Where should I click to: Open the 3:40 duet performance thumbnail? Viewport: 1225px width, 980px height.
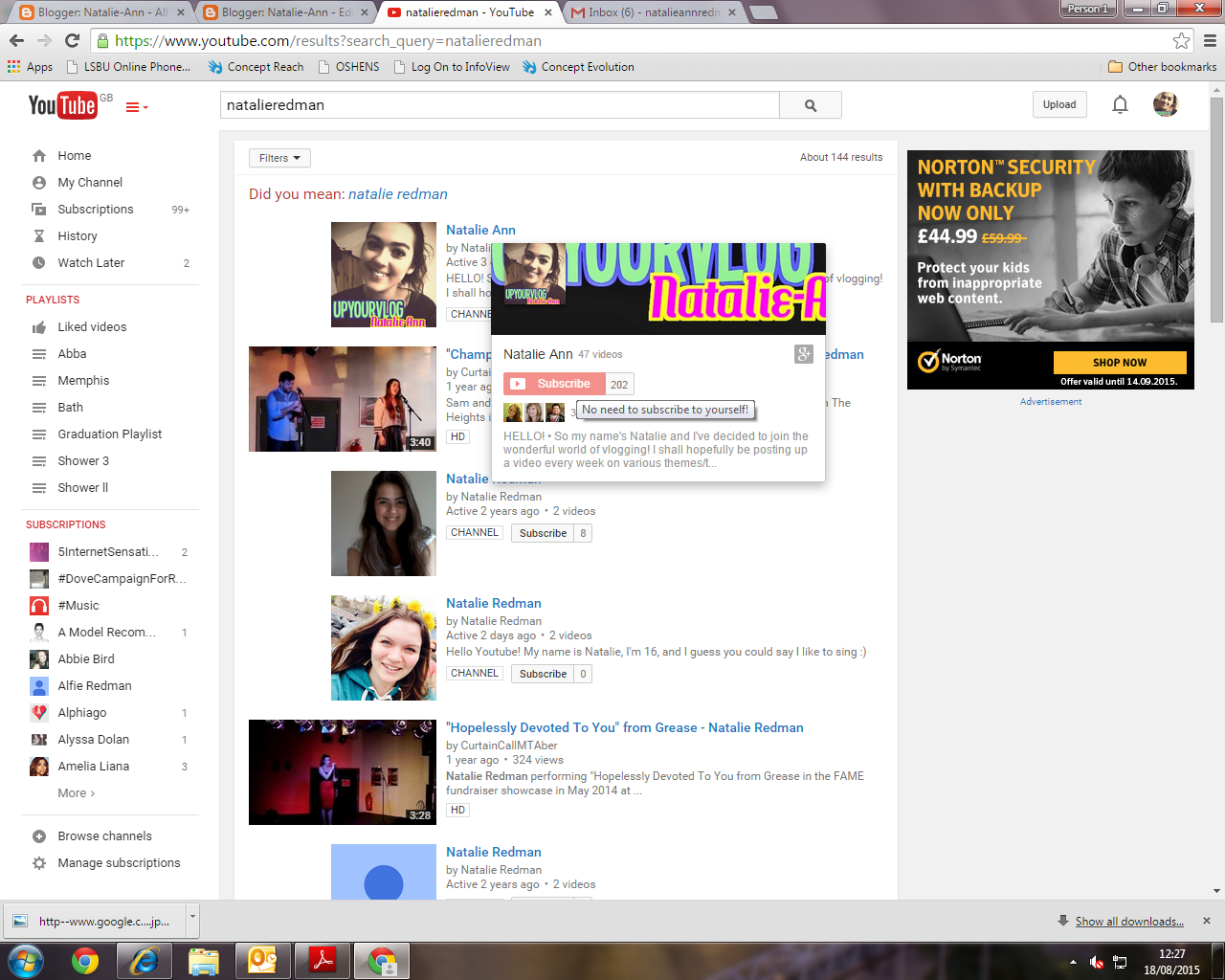(x=343, y=399)
